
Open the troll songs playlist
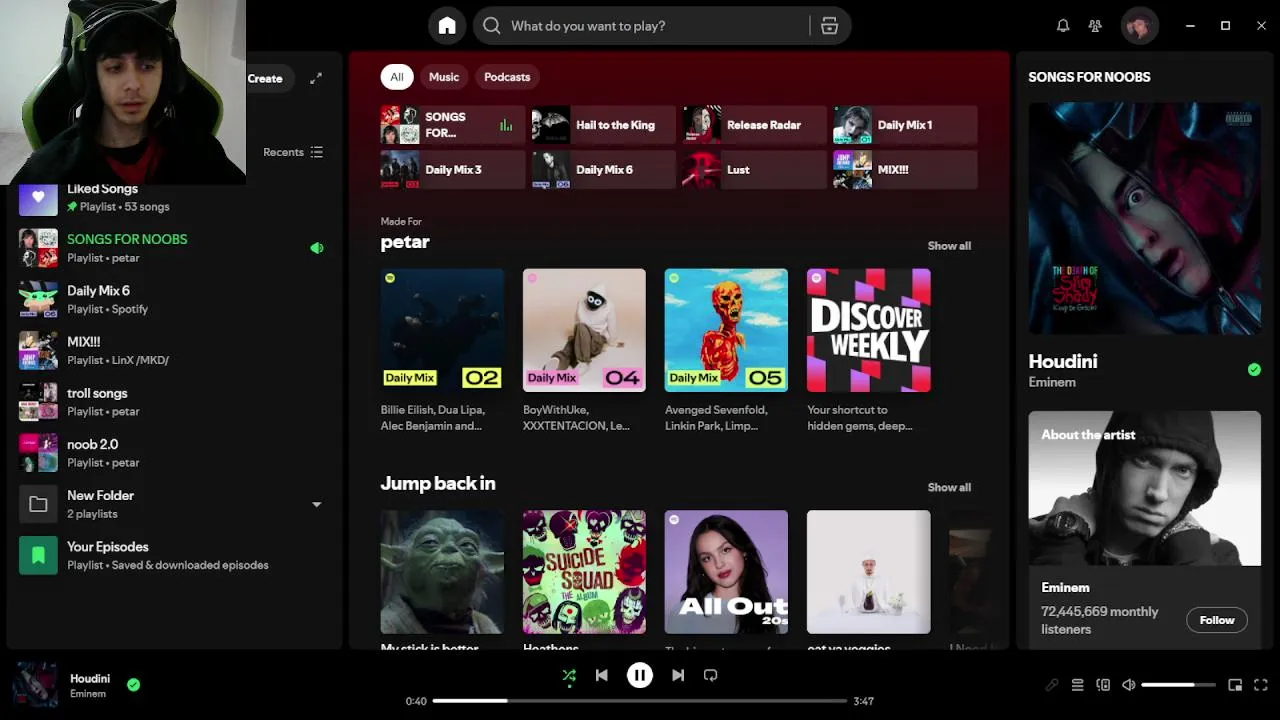(x=175, y=402)
